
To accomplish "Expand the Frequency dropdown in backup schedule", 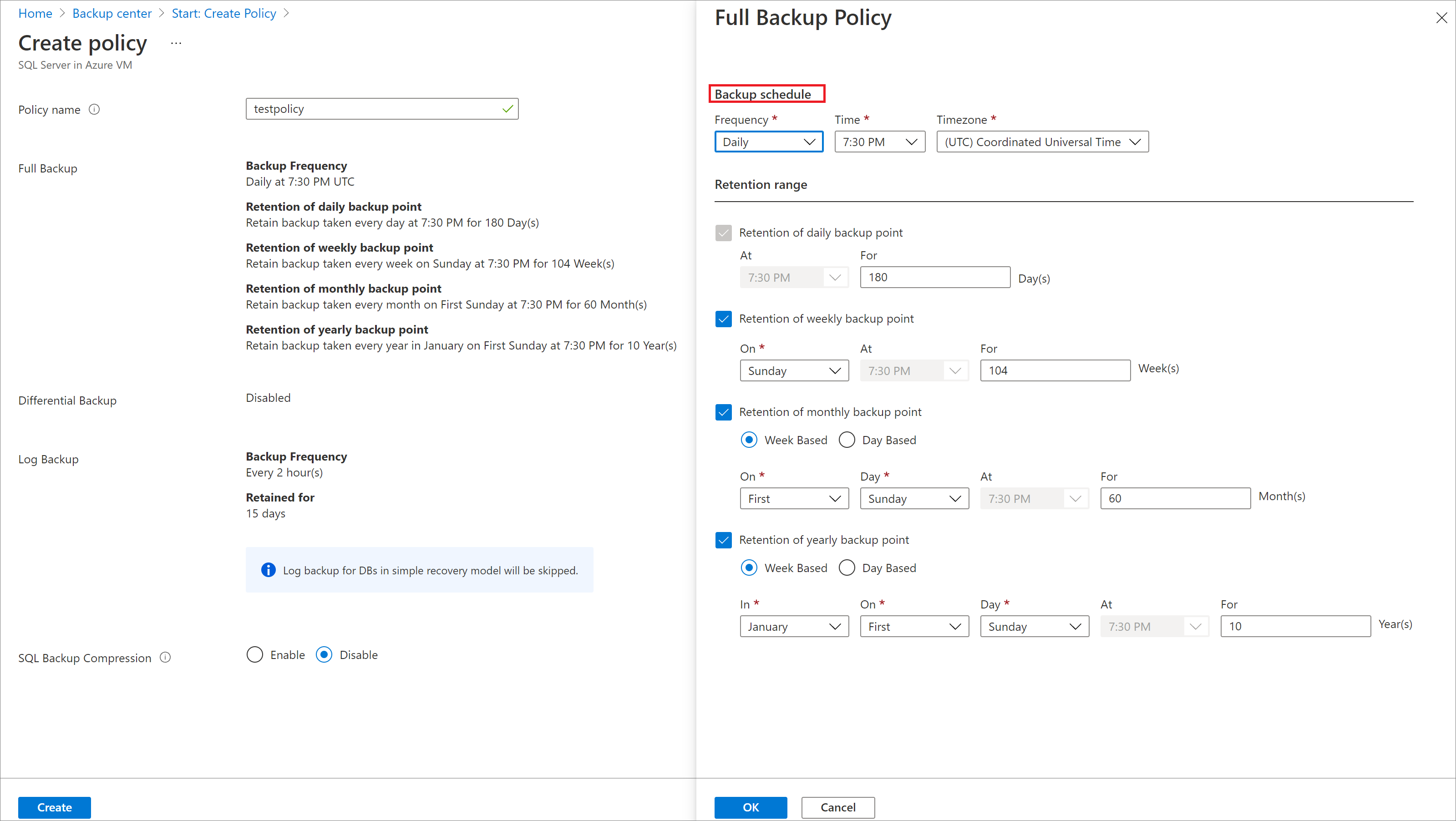I will (x=766, y=141).
